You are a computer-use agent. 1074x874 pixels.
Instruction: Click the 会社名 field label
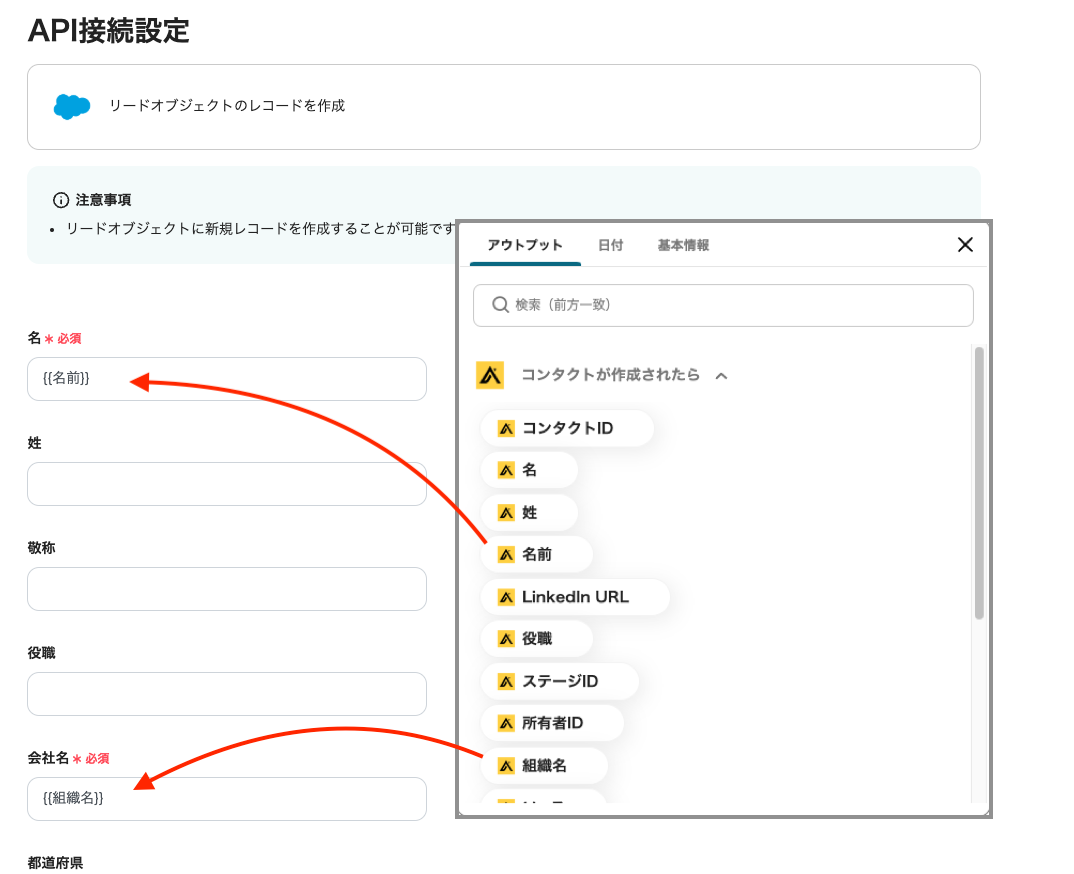tap(48, 758)
